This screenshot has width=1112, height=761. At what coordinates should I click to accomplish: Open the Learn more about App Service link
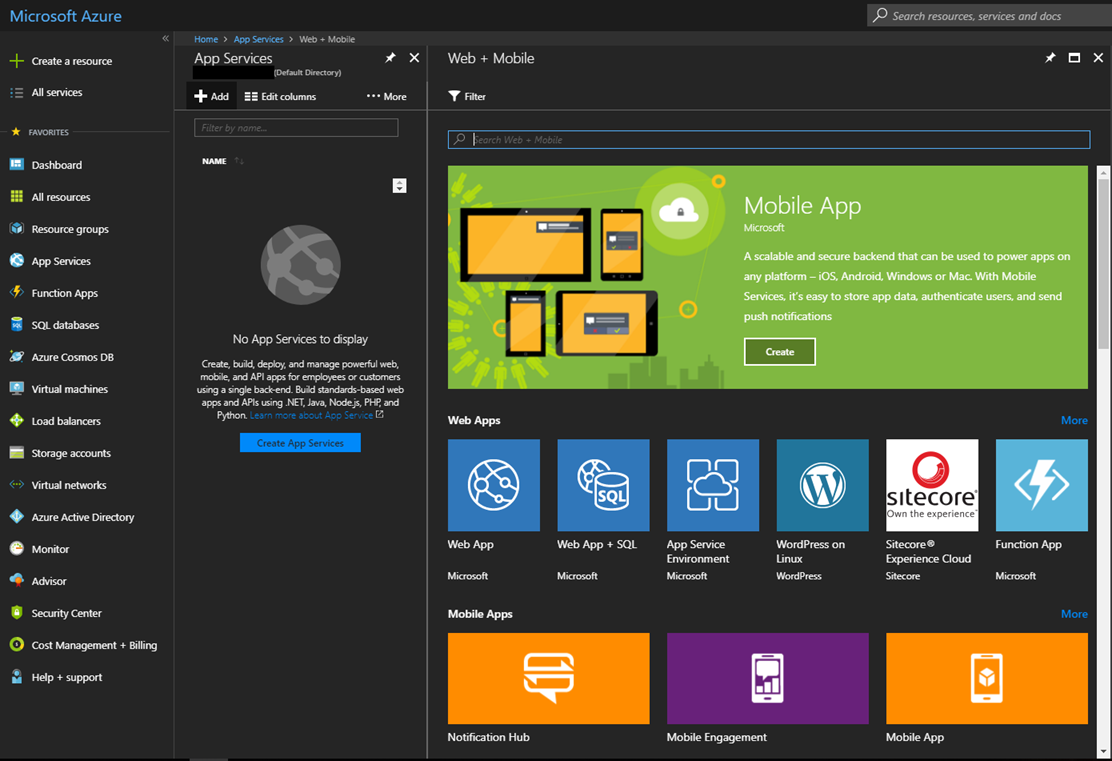pos(311,415)
